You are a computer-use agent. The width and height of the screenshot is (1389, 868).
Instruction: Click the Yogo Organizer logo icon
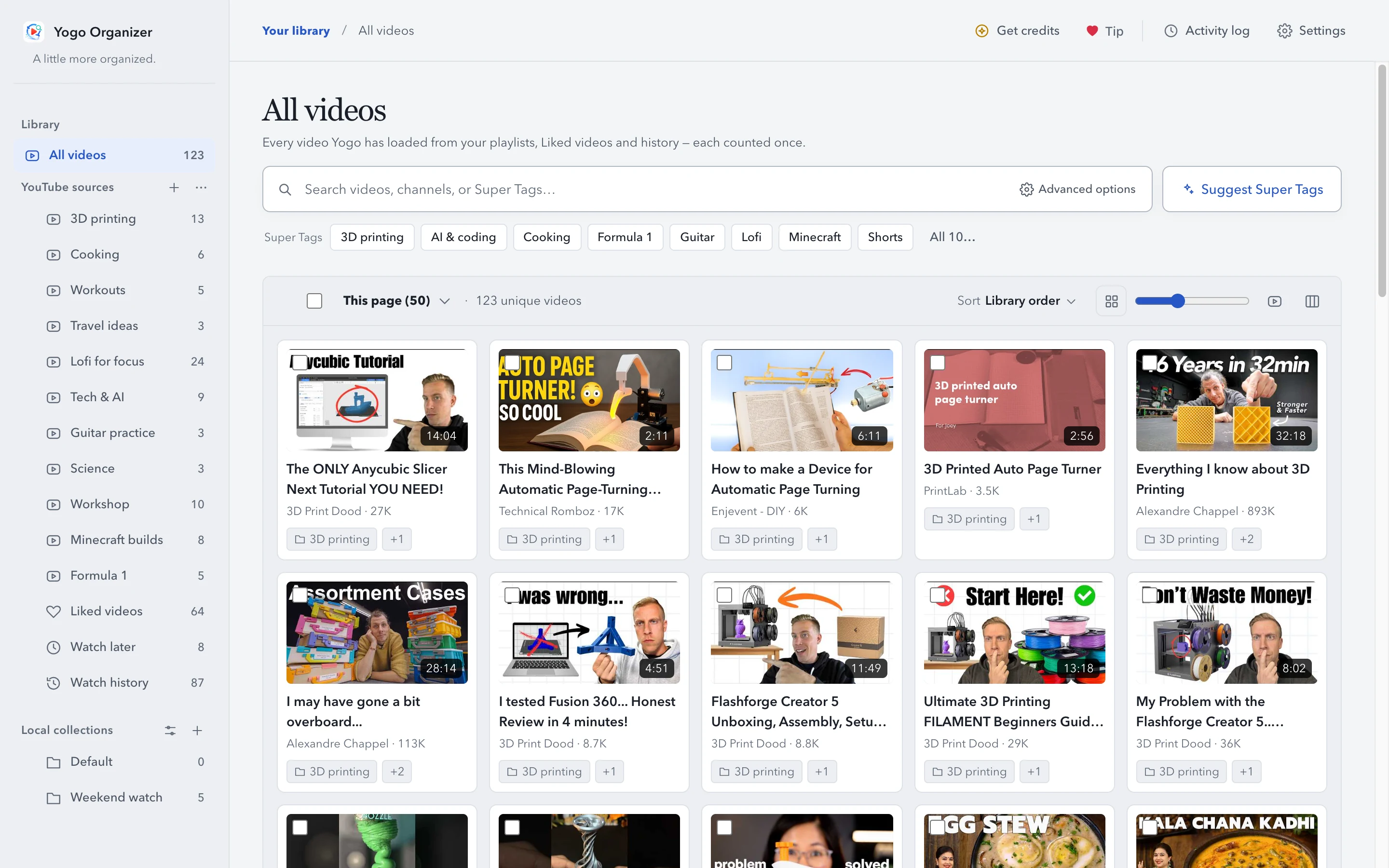(x=34, y=31)
